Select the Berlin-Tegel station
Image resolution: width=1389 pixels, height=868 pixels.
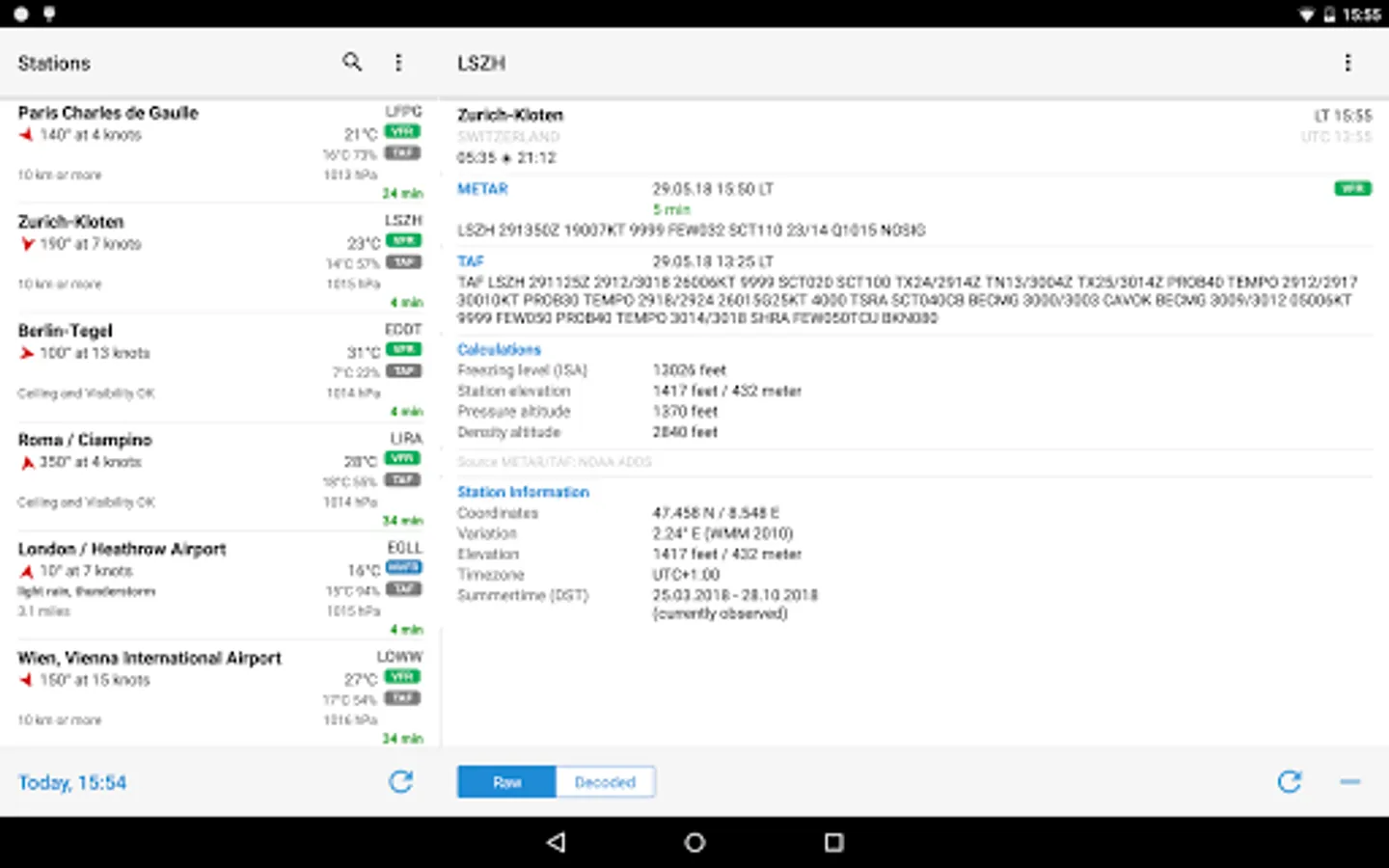tap(220, 367)
